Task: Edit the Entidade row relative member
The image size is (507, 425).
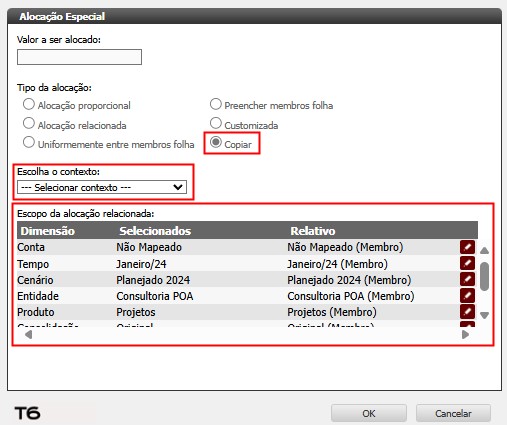Action: pyautogui.click(x=467, y=295)
